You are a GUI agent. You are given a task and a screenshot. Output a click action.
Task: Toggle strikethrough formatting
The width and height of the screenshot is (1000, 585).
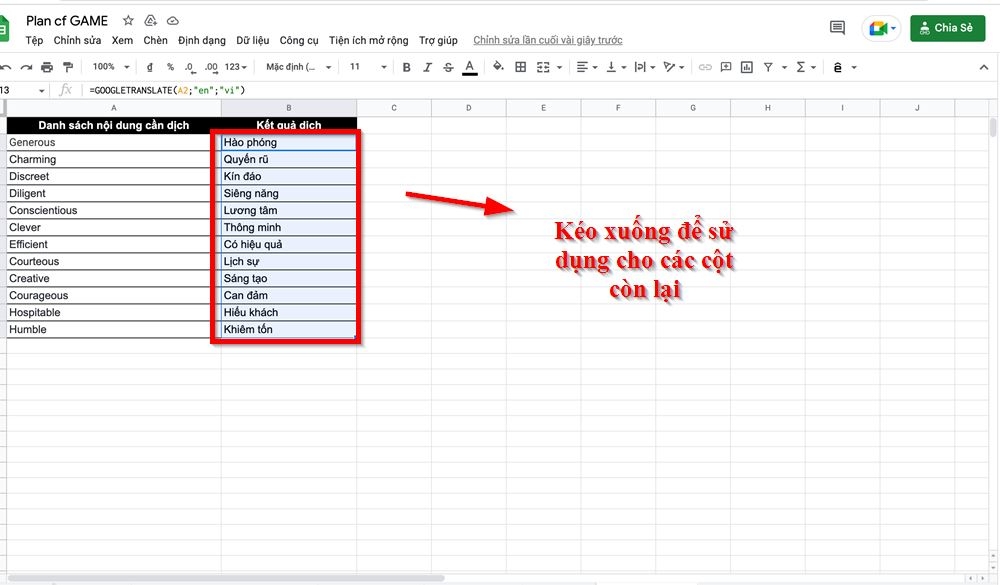[448, 67]
